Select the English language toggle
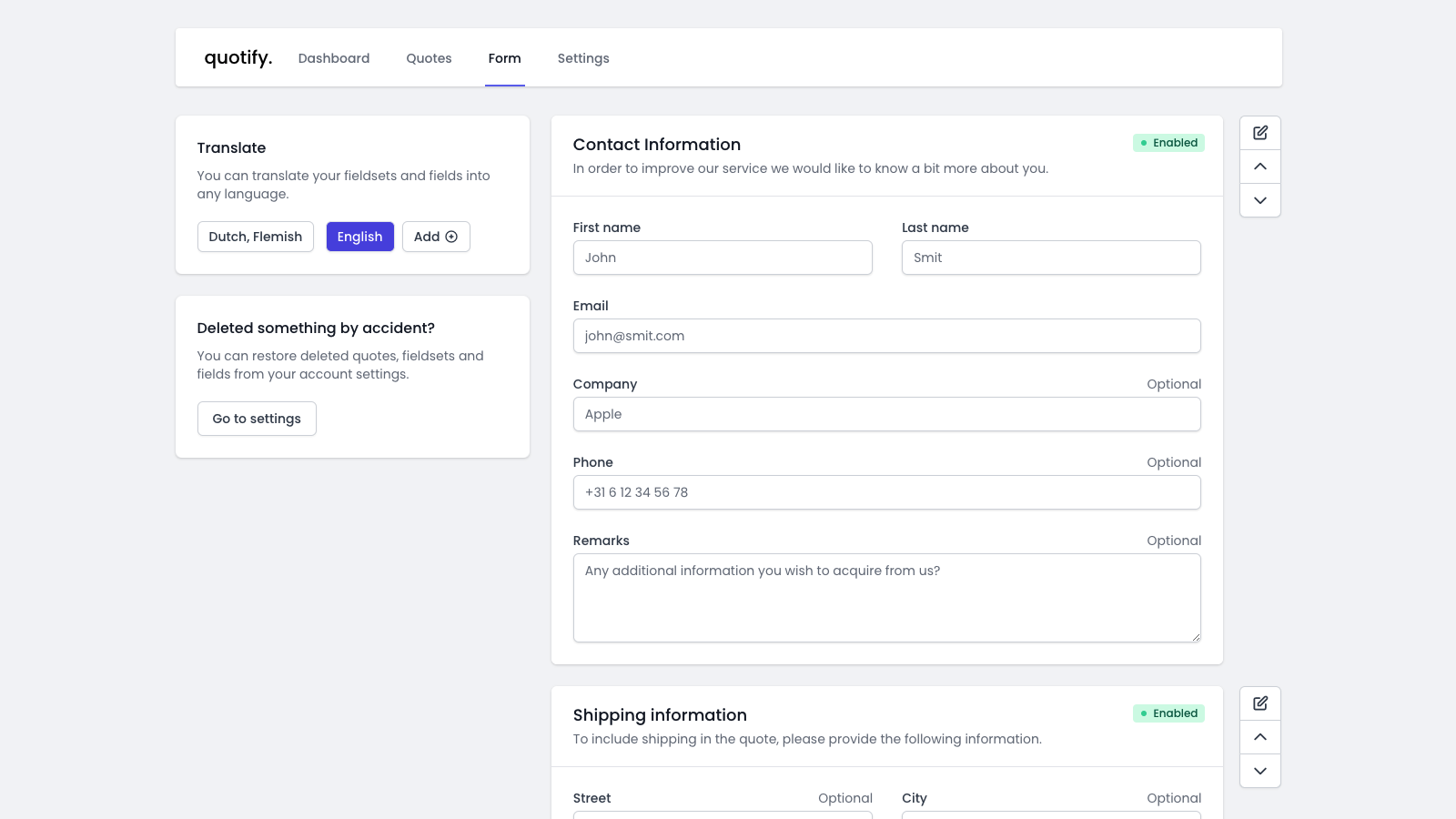Viewport: 1456px width, 819px height. point(359,237)
